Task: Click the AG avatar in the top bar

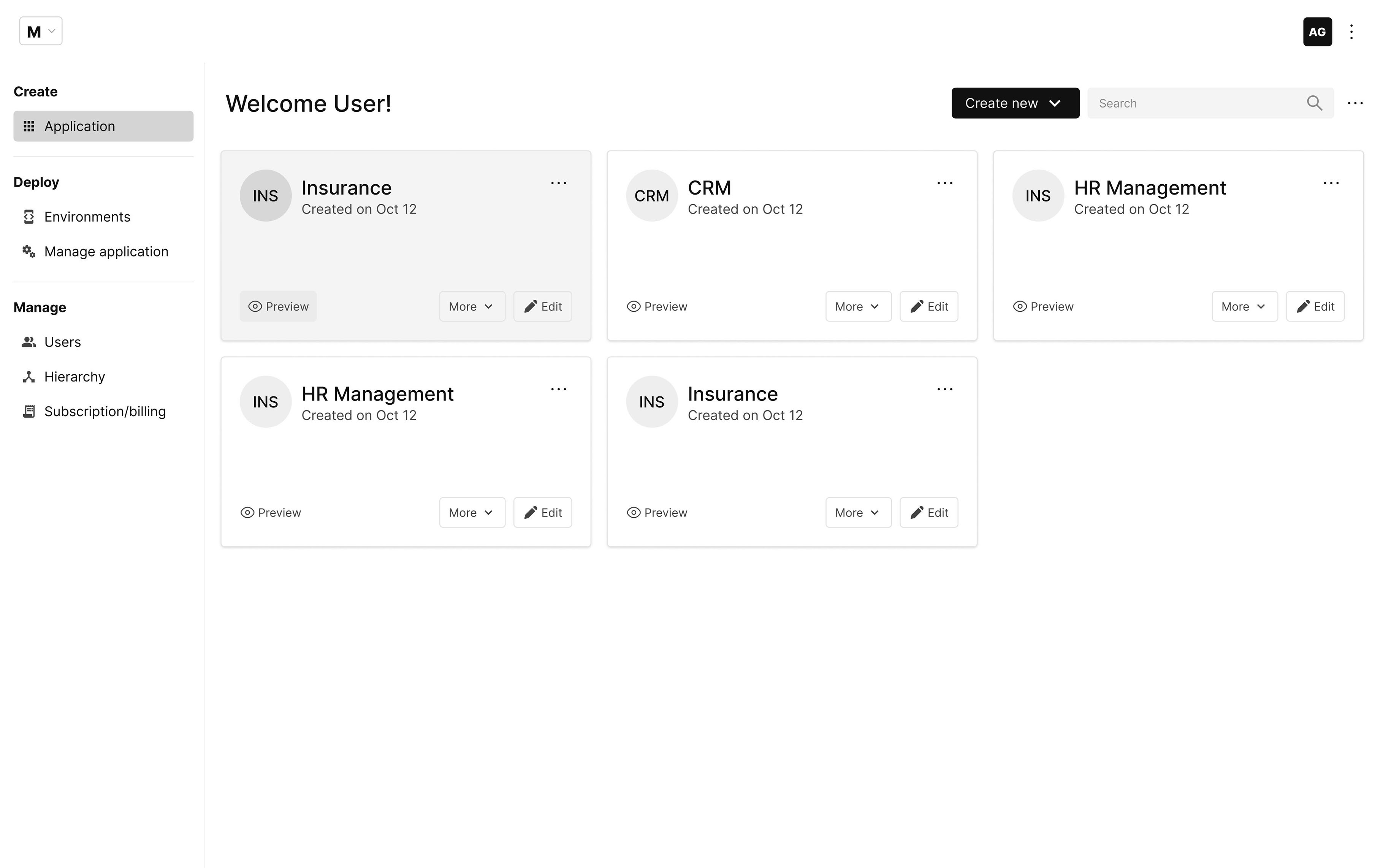Action: click(1317, 32)
